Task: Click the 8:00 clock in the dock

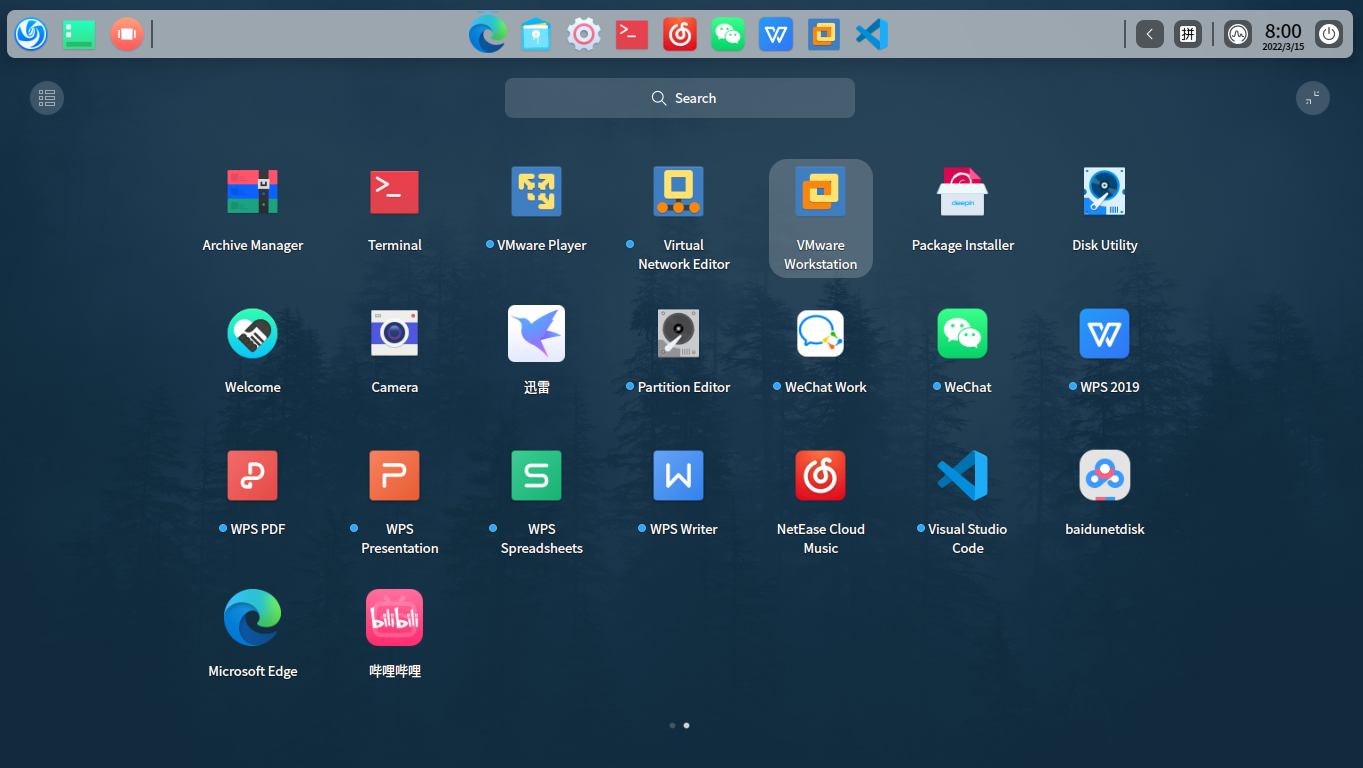Action: click(x=1283, y=35)
